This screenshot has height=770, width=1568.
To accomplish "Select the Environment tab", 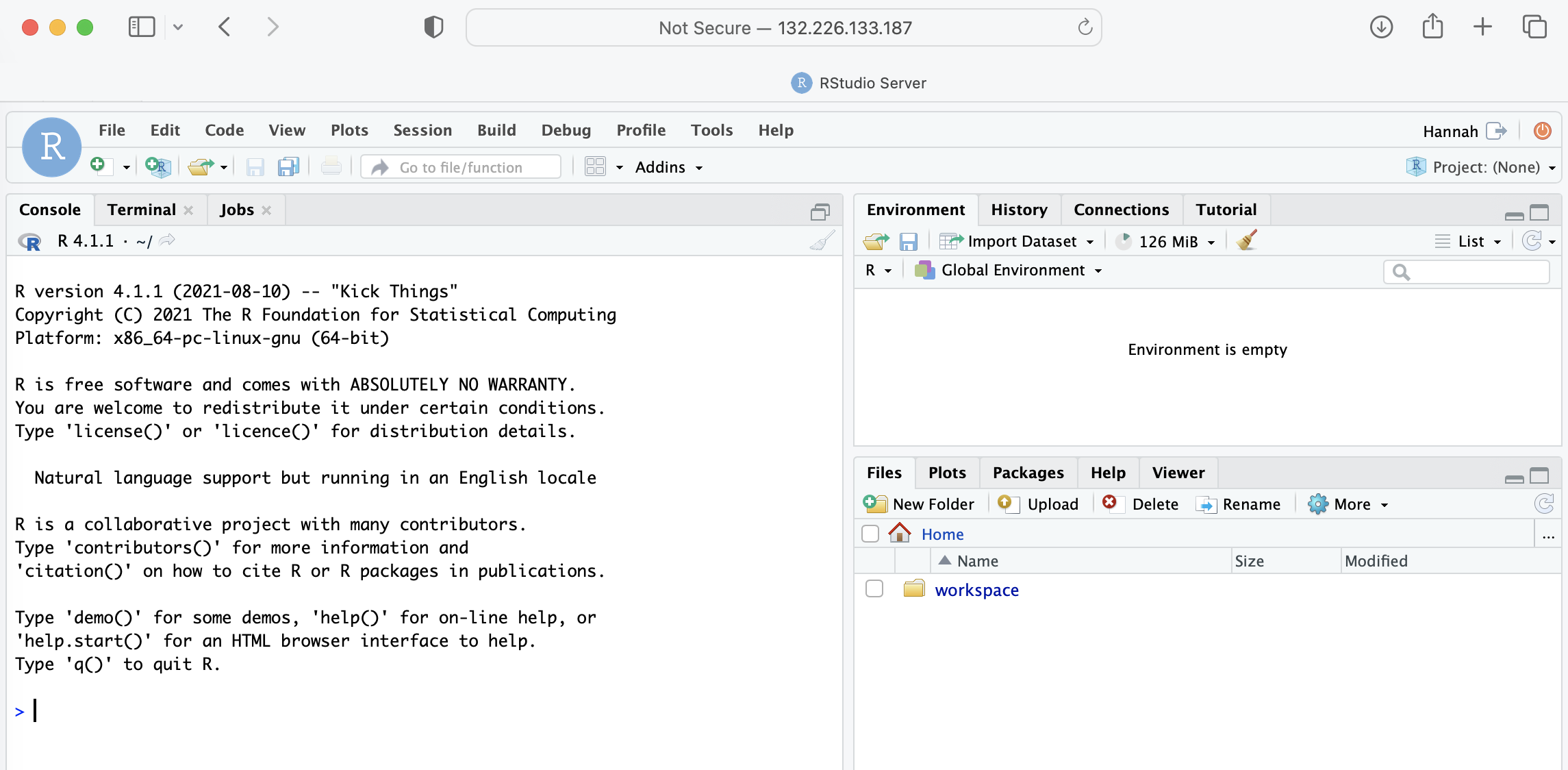I will pyautogui.click(x=915, y=210).
